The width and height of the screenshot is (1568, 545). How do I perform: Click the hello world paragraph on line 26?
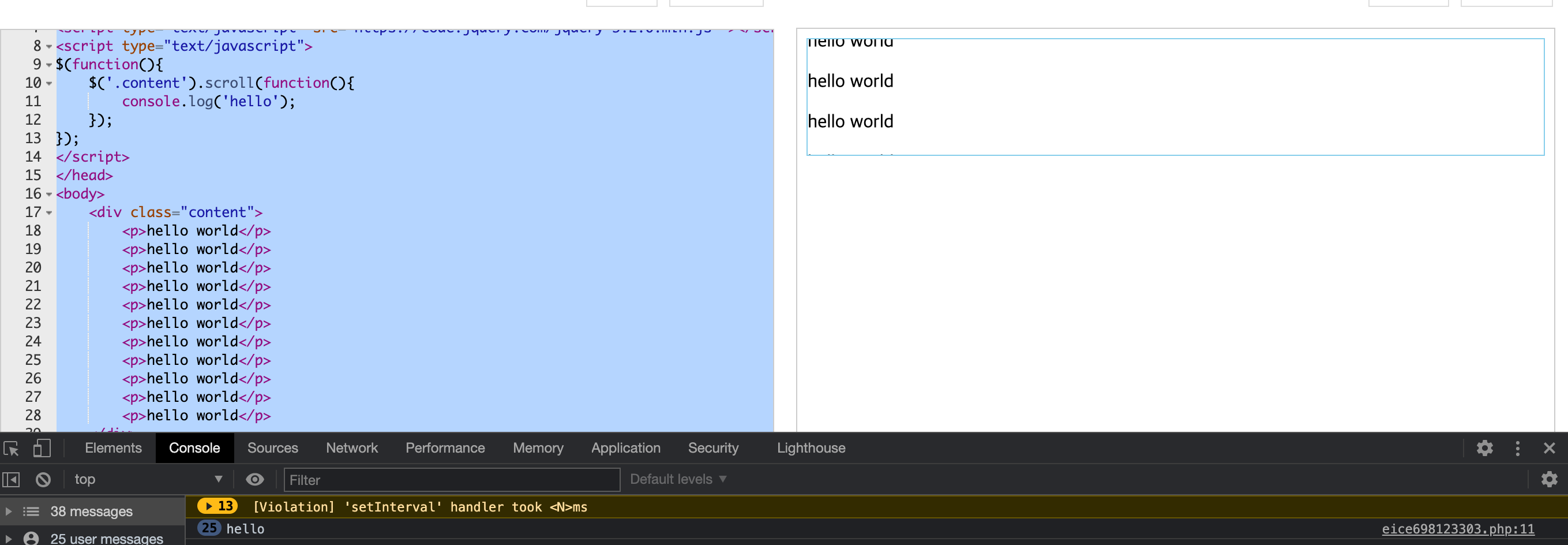(x=196, y=378)
